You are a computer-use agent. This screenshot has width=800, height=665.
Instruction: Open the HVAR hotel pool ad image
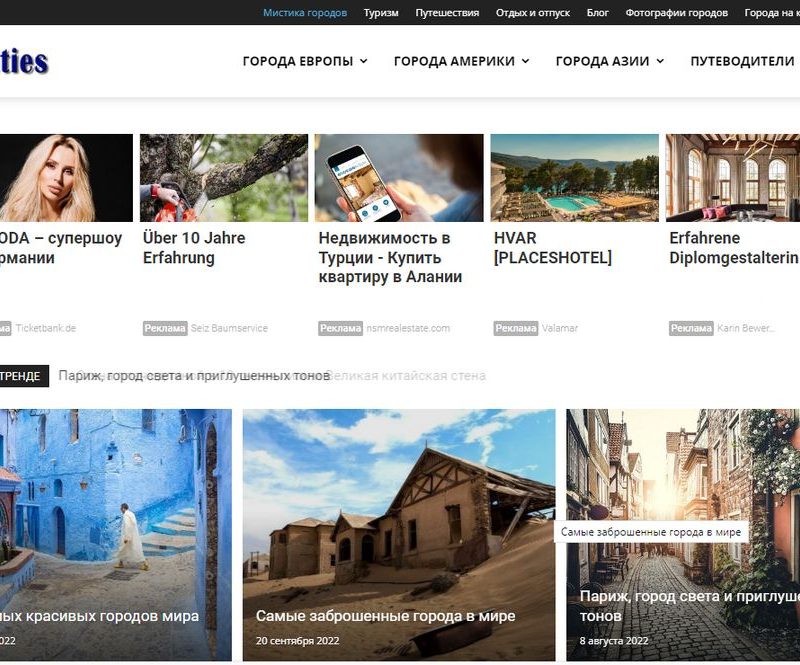click(574, 178)
